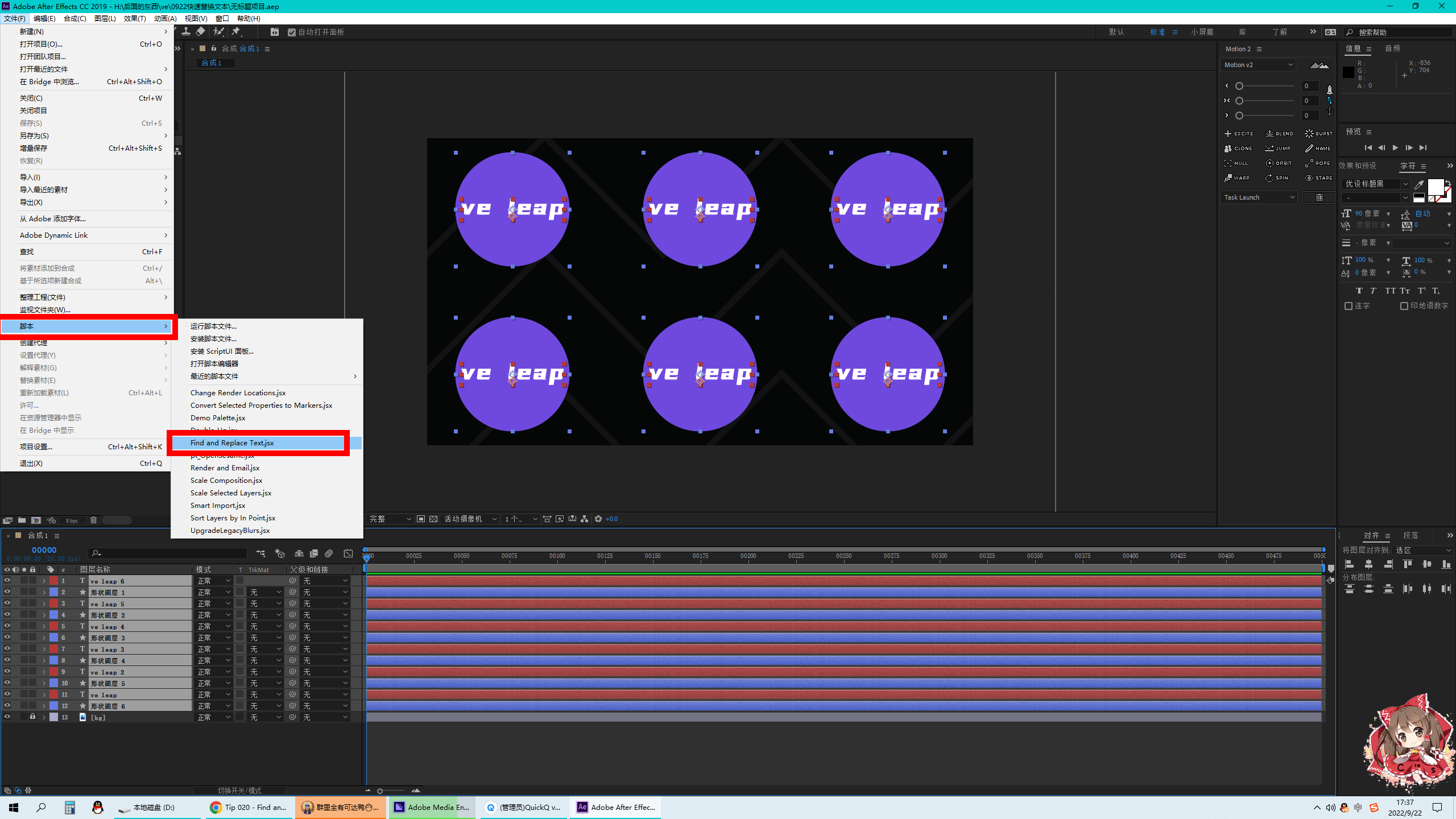Switch to the 音频 tab
The image size is (1456, 819).
[x=1392, y=49]
